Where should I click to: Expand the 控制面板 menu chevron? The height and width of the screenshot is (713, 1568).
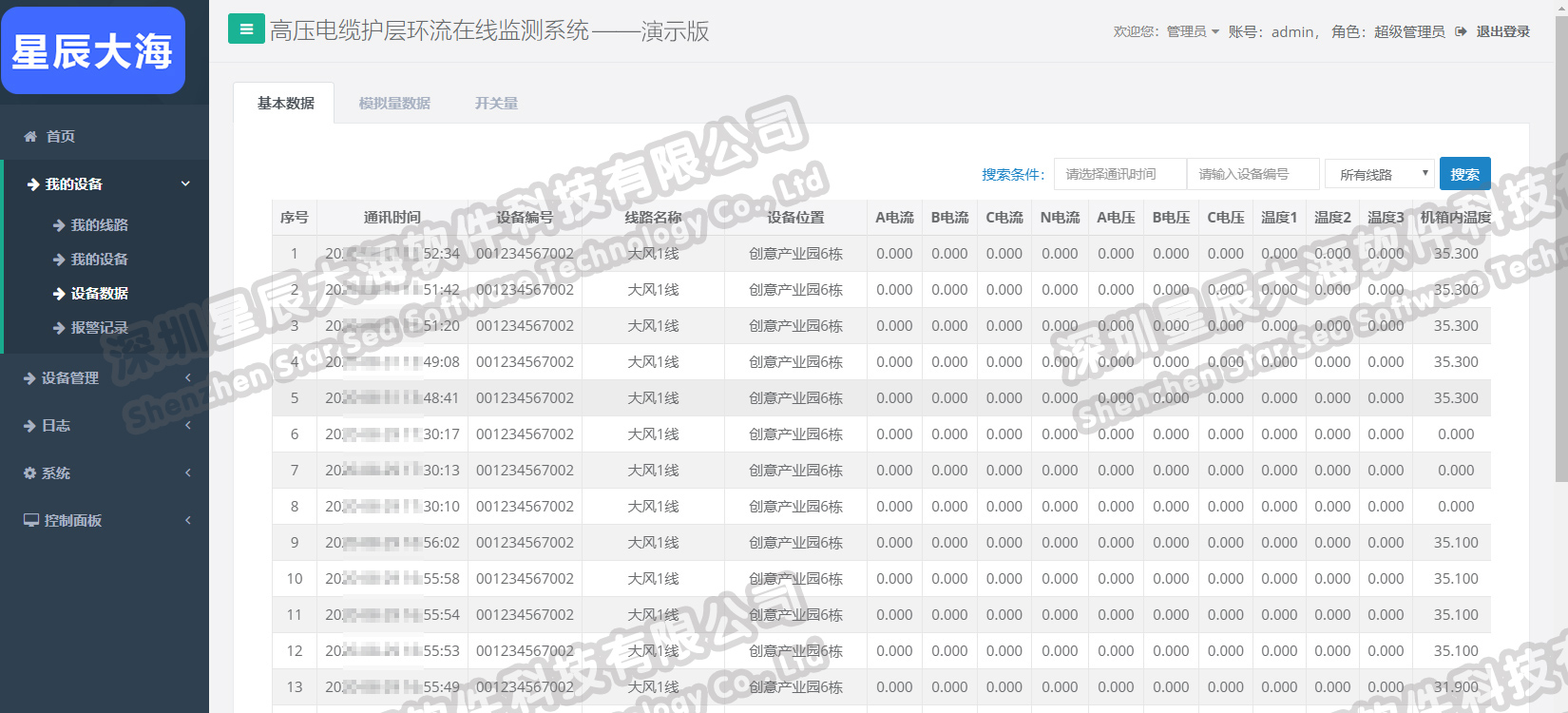coord(188,520)
